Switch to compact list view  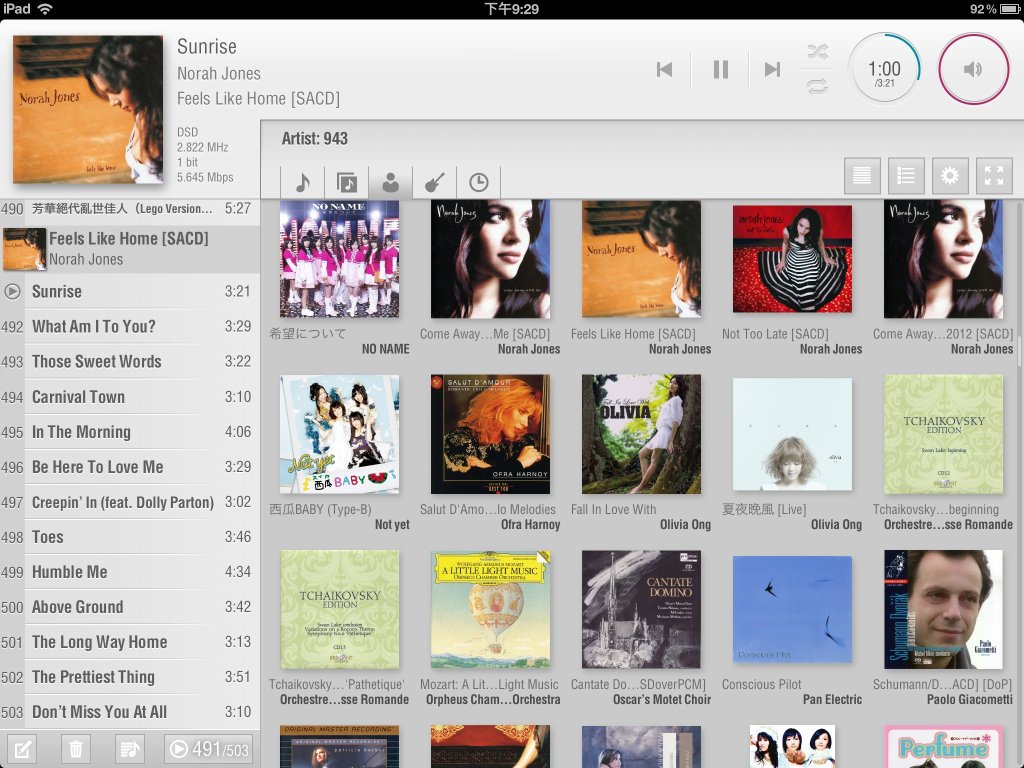tap(862, 176)
